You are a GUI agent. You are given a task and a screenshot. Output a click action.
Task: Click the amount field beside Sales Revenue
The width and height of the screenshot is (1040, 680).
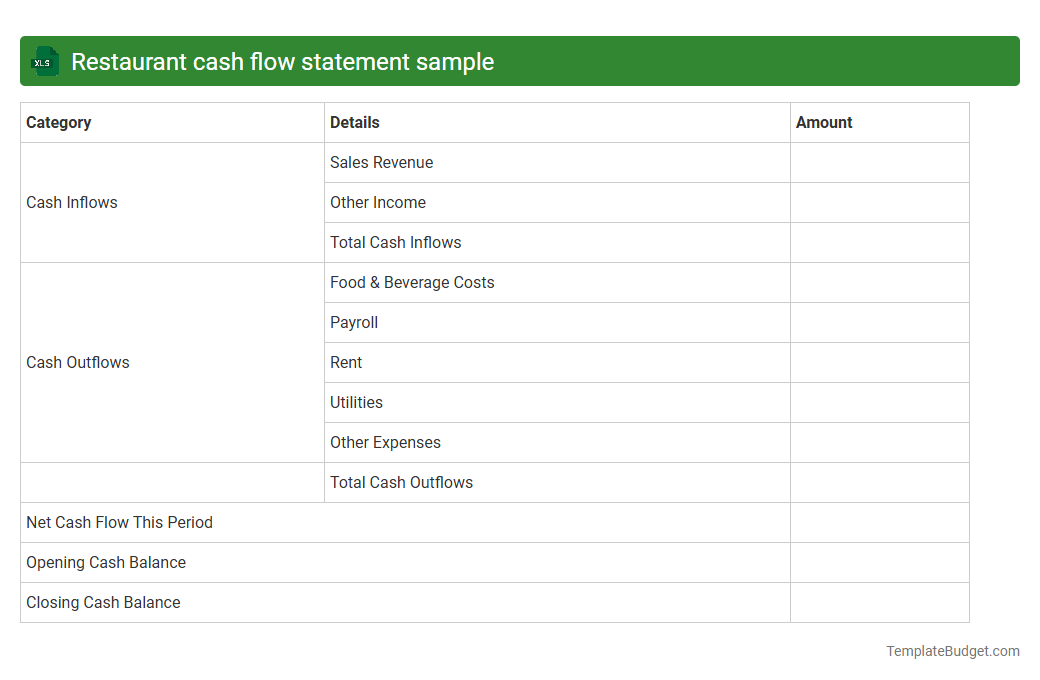(x=879, y=162)
